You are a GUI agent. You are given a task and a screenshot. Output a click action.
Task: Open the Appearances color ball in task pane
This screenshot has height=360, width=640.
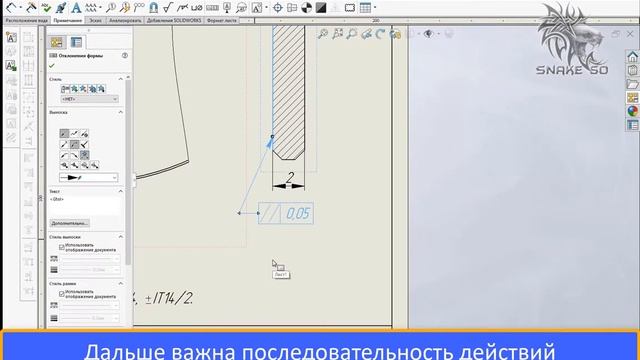[632, 111]
